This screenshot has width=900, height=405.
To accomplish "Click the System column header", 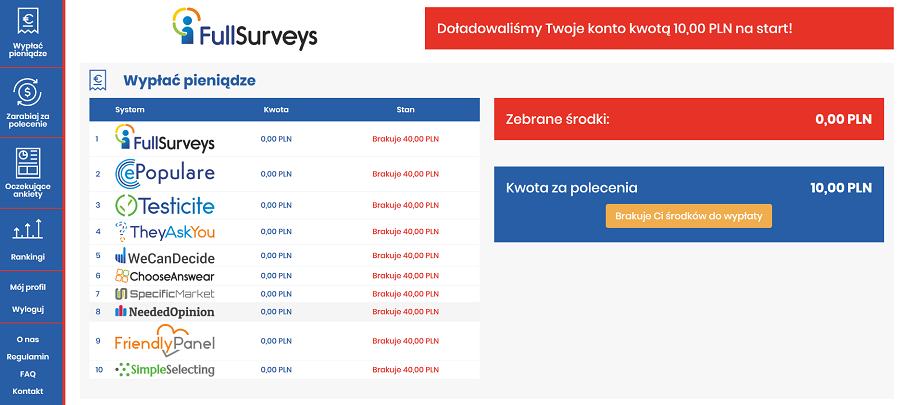I will pos(130,110).
